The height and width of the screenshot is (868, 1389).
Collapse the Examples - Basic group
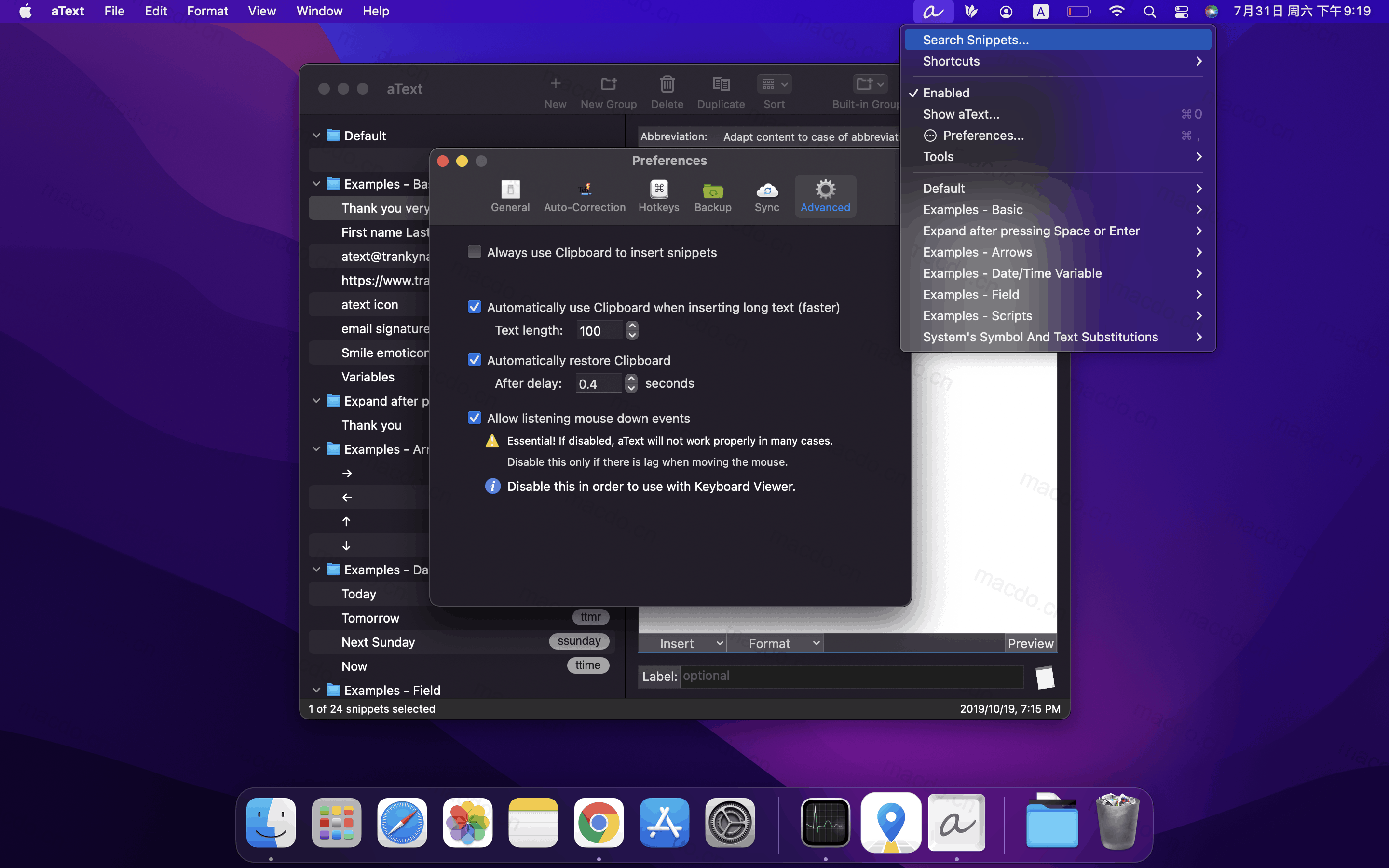point(316,184)
